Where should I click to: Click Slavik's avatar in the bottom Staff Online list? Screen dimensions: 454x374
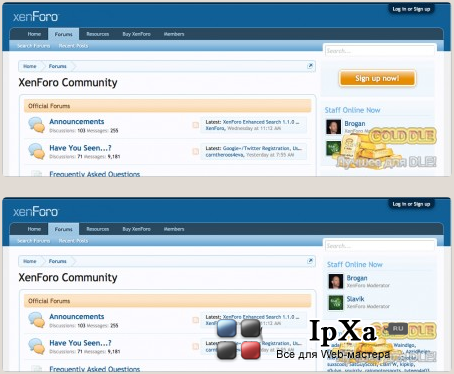pos(335,303)
